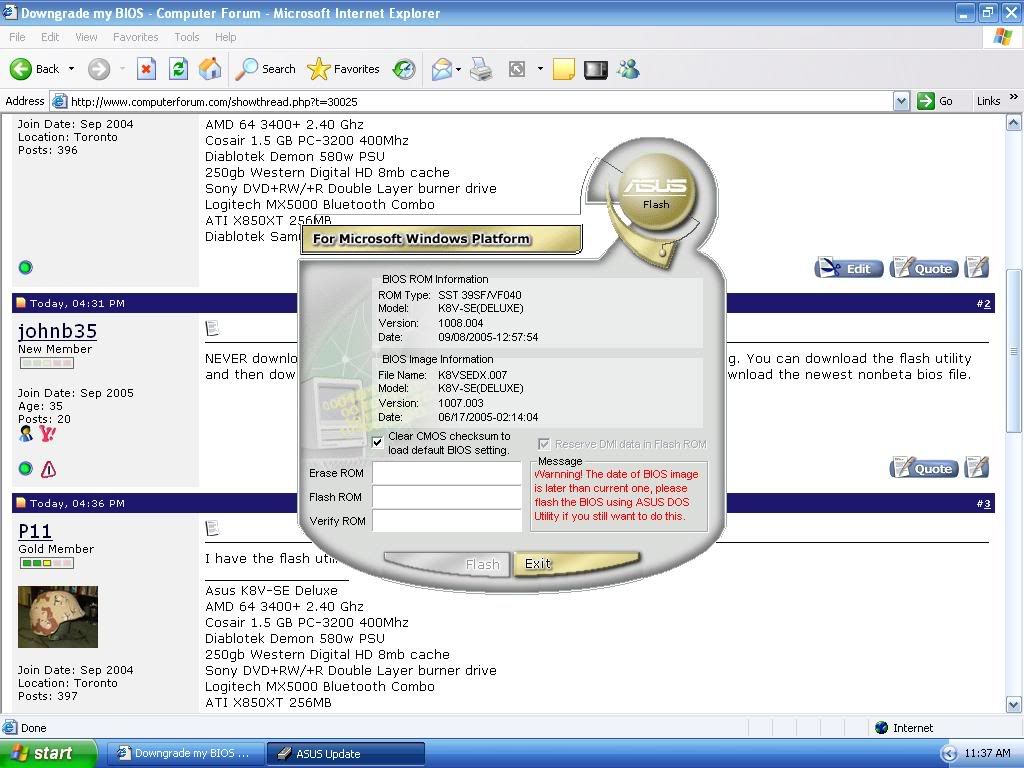Click the ASUS Flash round logo

point(655,193)
